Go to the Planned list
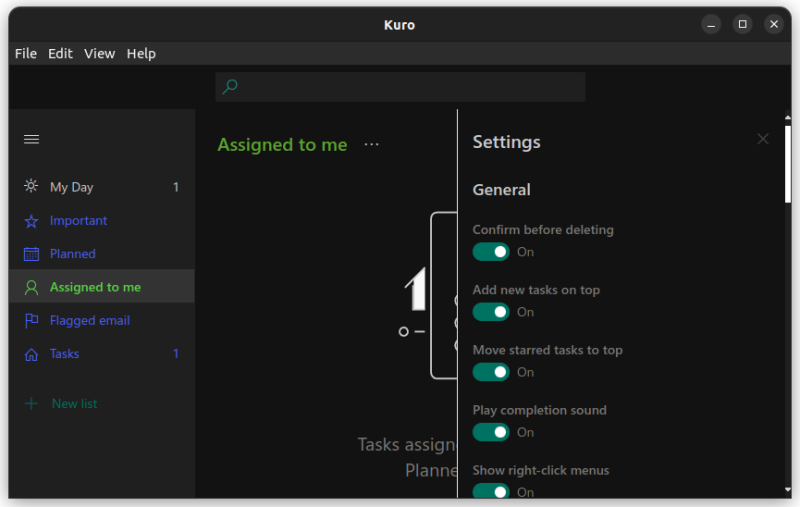Screen dimensions: 800x507 click(102, 254)
